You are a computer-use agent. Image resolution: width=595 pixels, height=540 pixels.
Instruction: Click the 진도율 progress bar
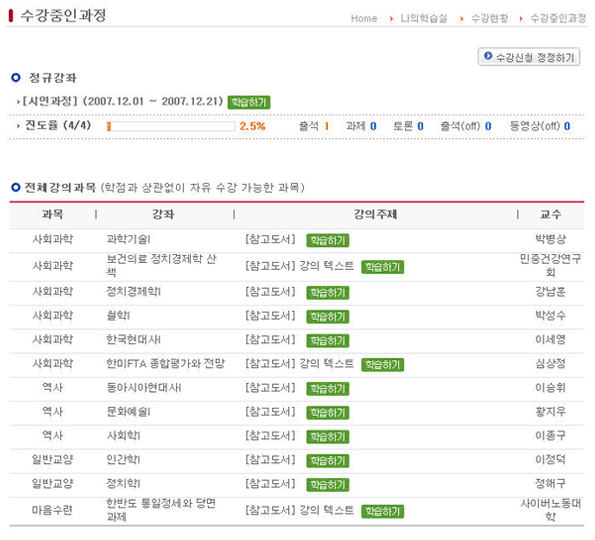171,126
